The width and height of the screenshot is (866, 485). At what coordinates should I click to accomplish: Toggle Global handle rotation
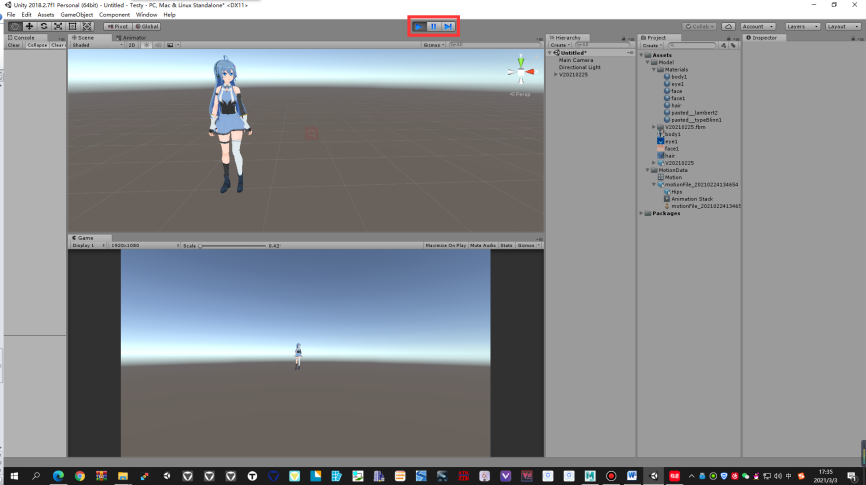tap(147, 27)
